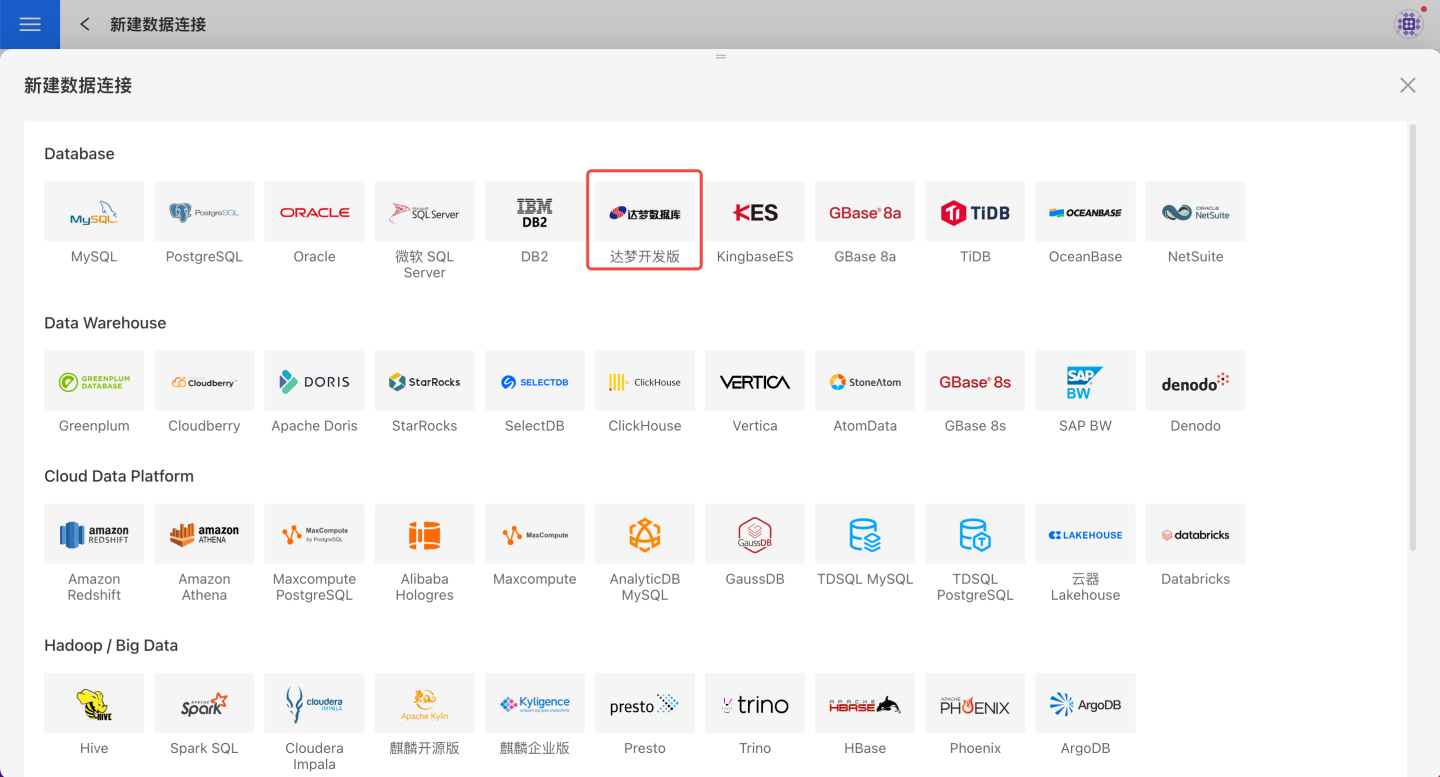Pick the IBM DB2 connector
This screenshot has width=1440, height=777.
534,212
